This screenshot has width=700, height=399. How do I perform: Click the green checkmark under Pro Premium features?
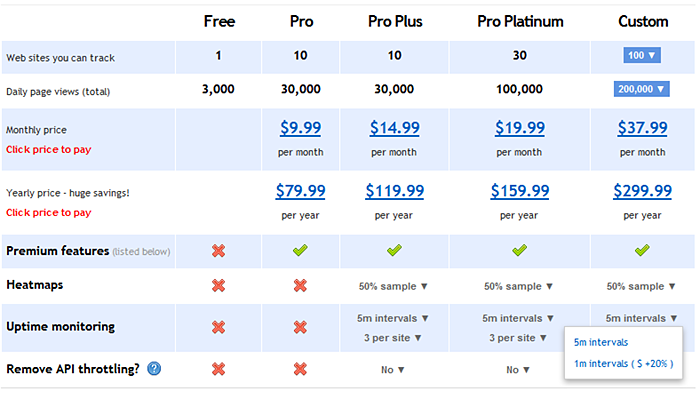point(300,250)
